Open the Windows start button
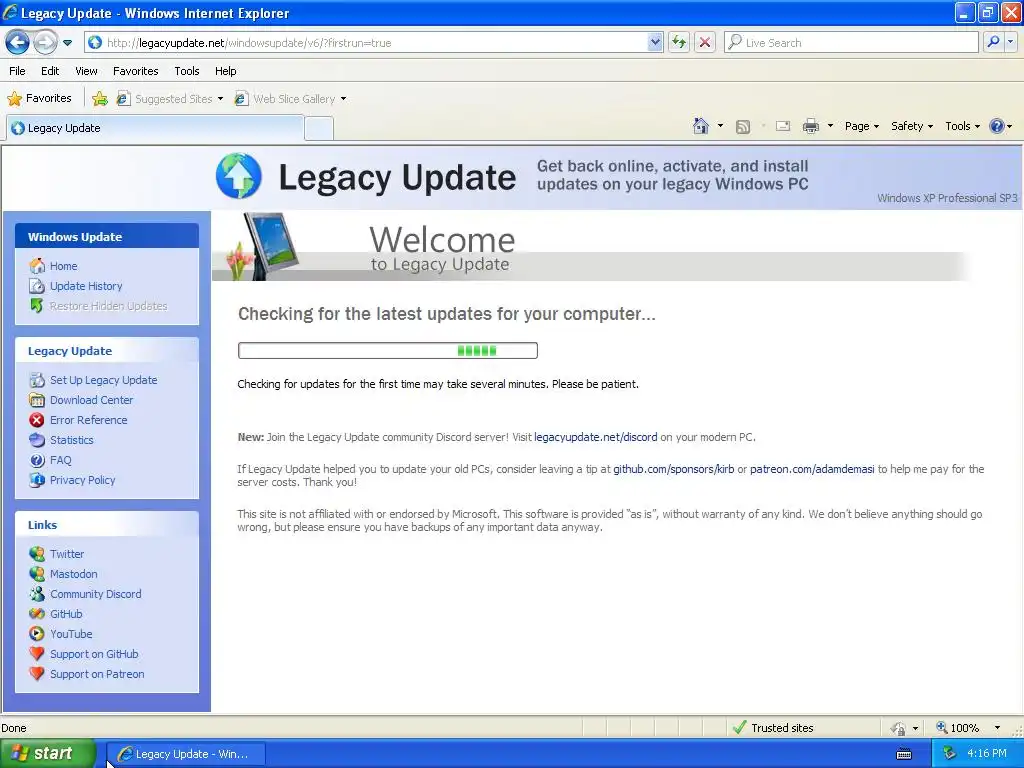The width and height of the screenshot is (1024, 768). point(47,753)
